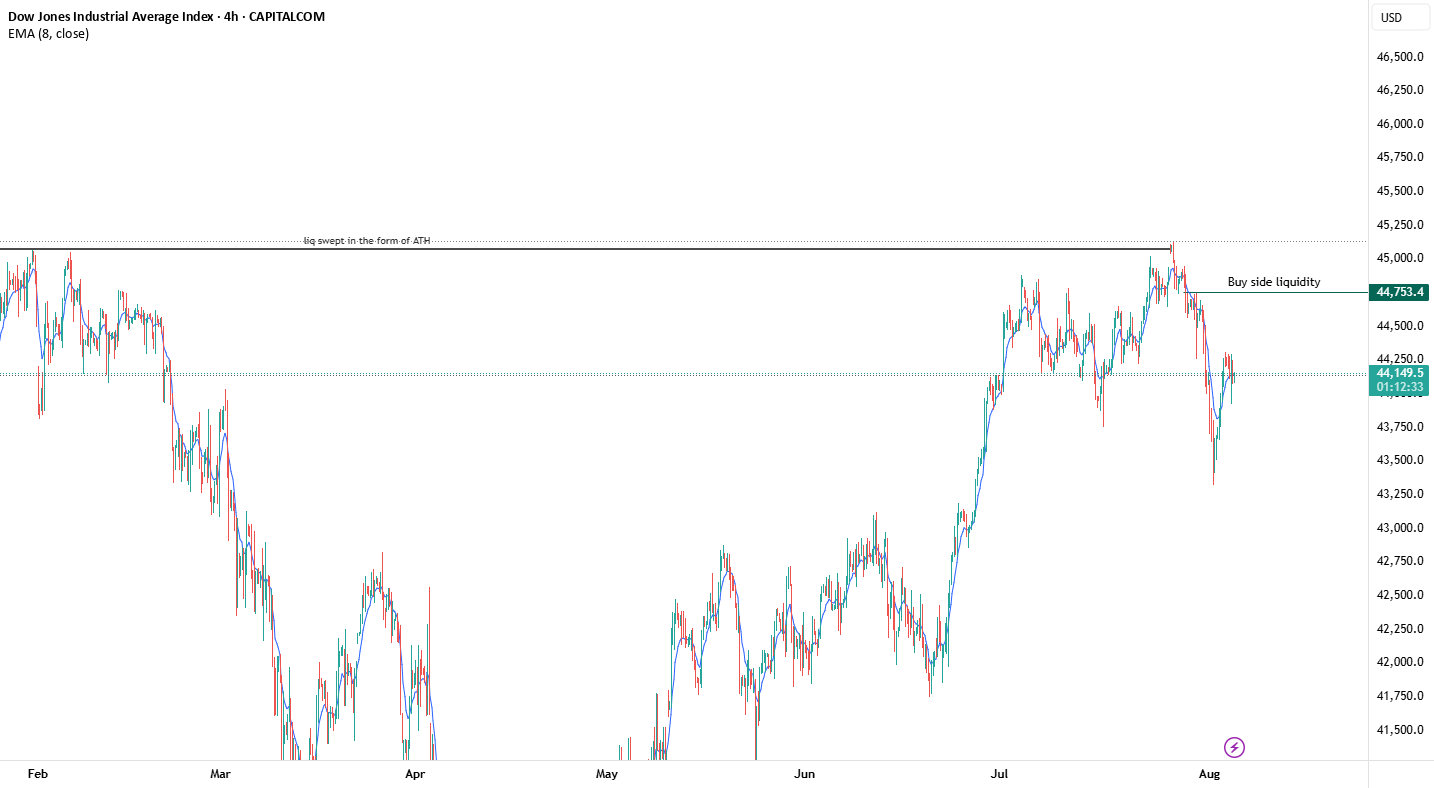Click the Apr label on time axis
The height and width of the screenshot is (788, 1434).
pyautogui.click(x=414, y=774)
